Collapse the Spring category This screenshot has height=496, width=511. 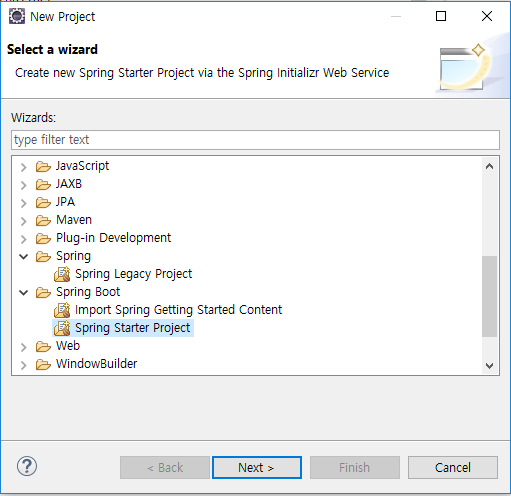tap(23, 256)
